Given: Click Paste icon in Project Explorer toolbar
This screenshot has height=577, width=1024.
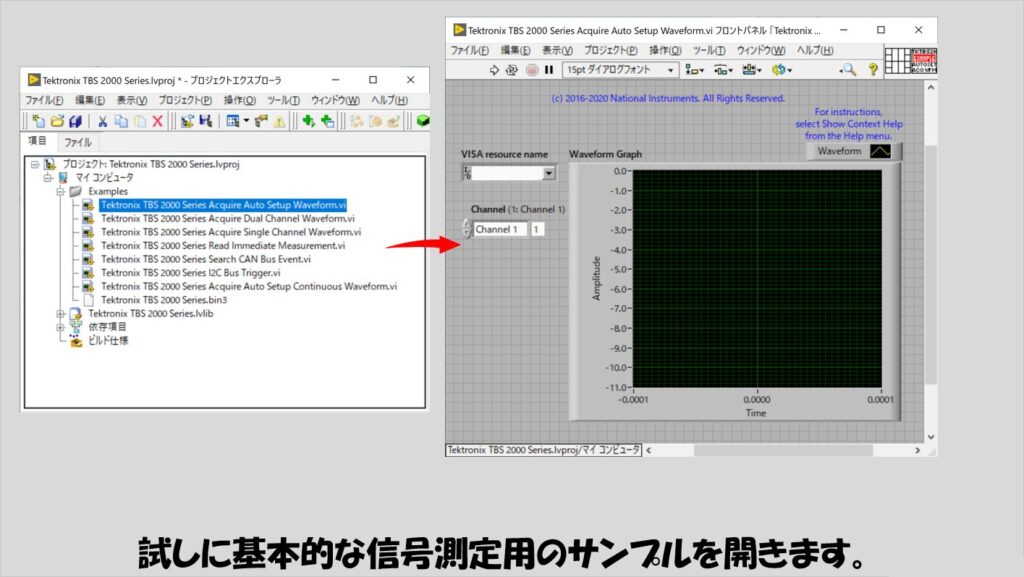Looking at the screenshot, I should pyautogui.click(x=139, y=121).
